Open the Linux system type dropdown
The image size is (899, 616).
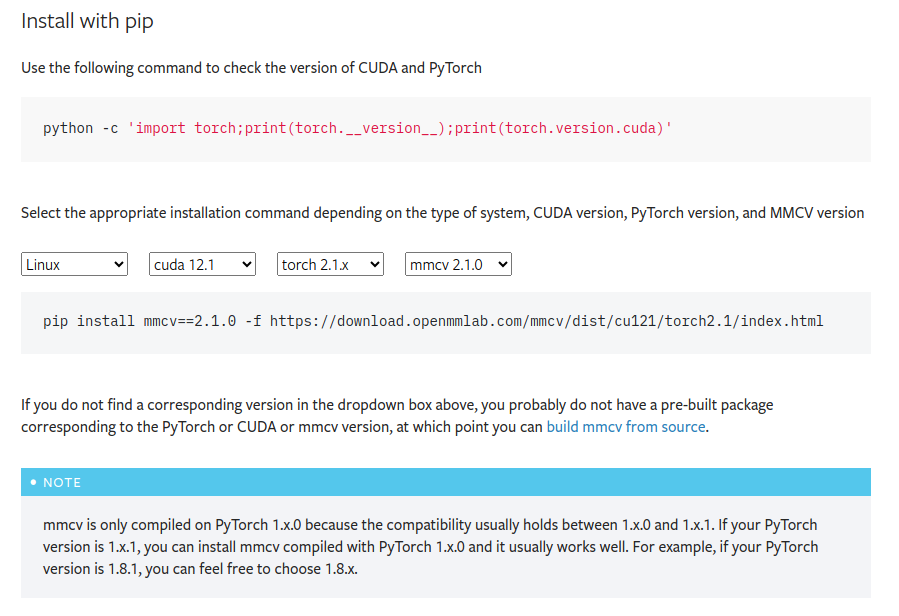coord(75,265)
